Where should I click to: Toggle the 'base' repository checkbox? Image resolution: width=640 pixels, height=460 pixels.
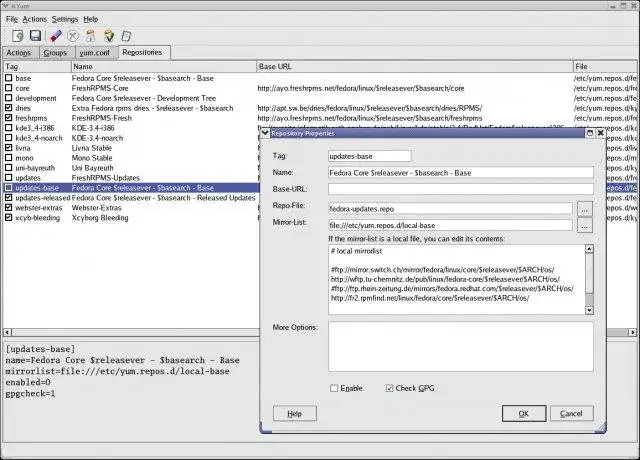[9, 78]
